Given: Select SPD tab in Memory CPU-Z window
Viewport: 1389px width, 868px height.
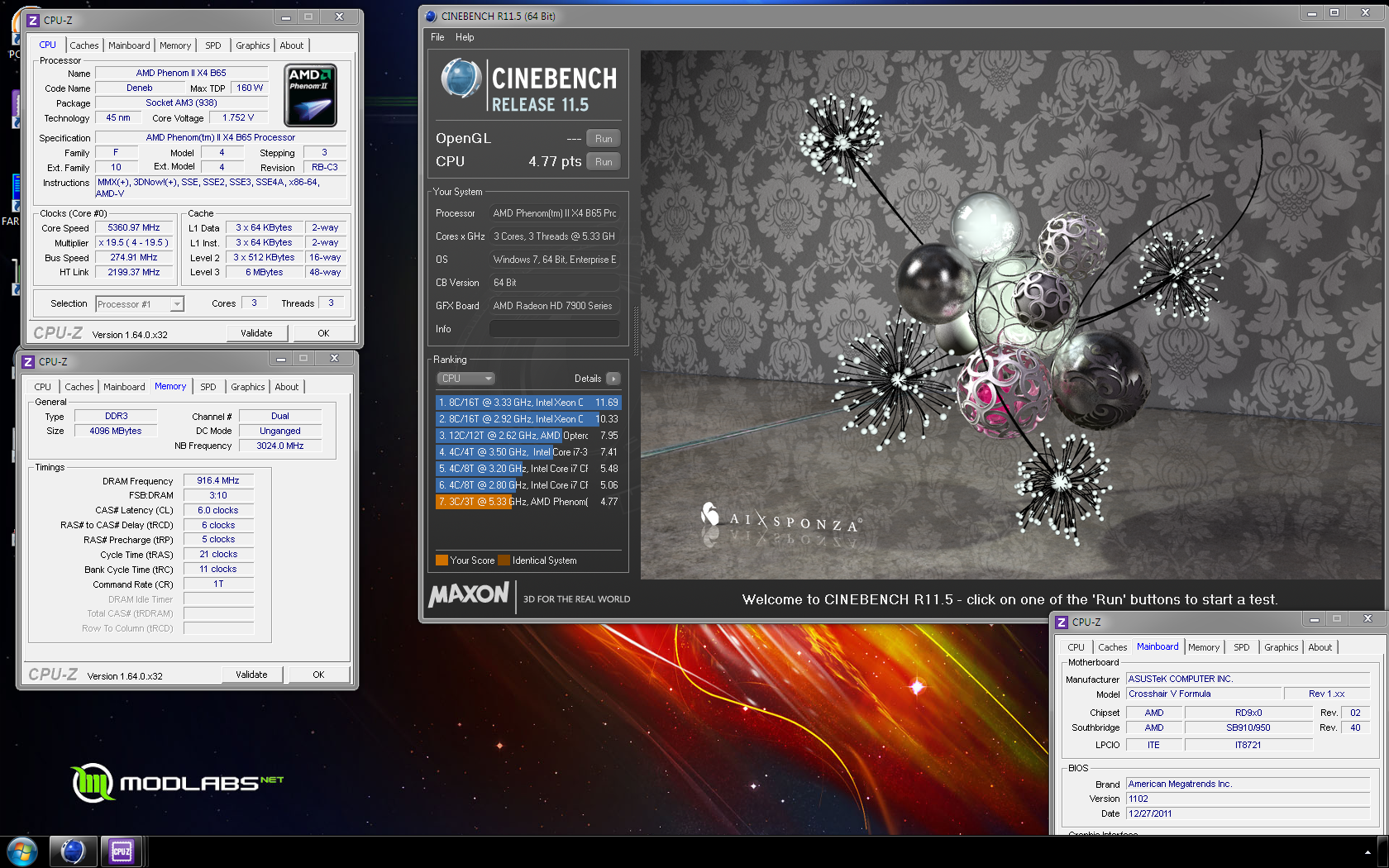Looking at the screenshot, I should tap(208, 387).
